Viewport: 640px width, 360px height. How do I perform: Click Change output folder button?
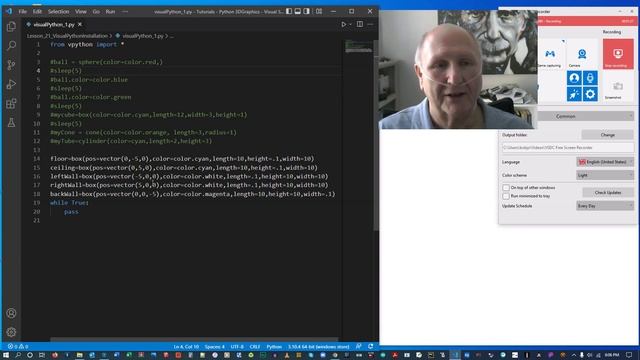tap(607, 135)
